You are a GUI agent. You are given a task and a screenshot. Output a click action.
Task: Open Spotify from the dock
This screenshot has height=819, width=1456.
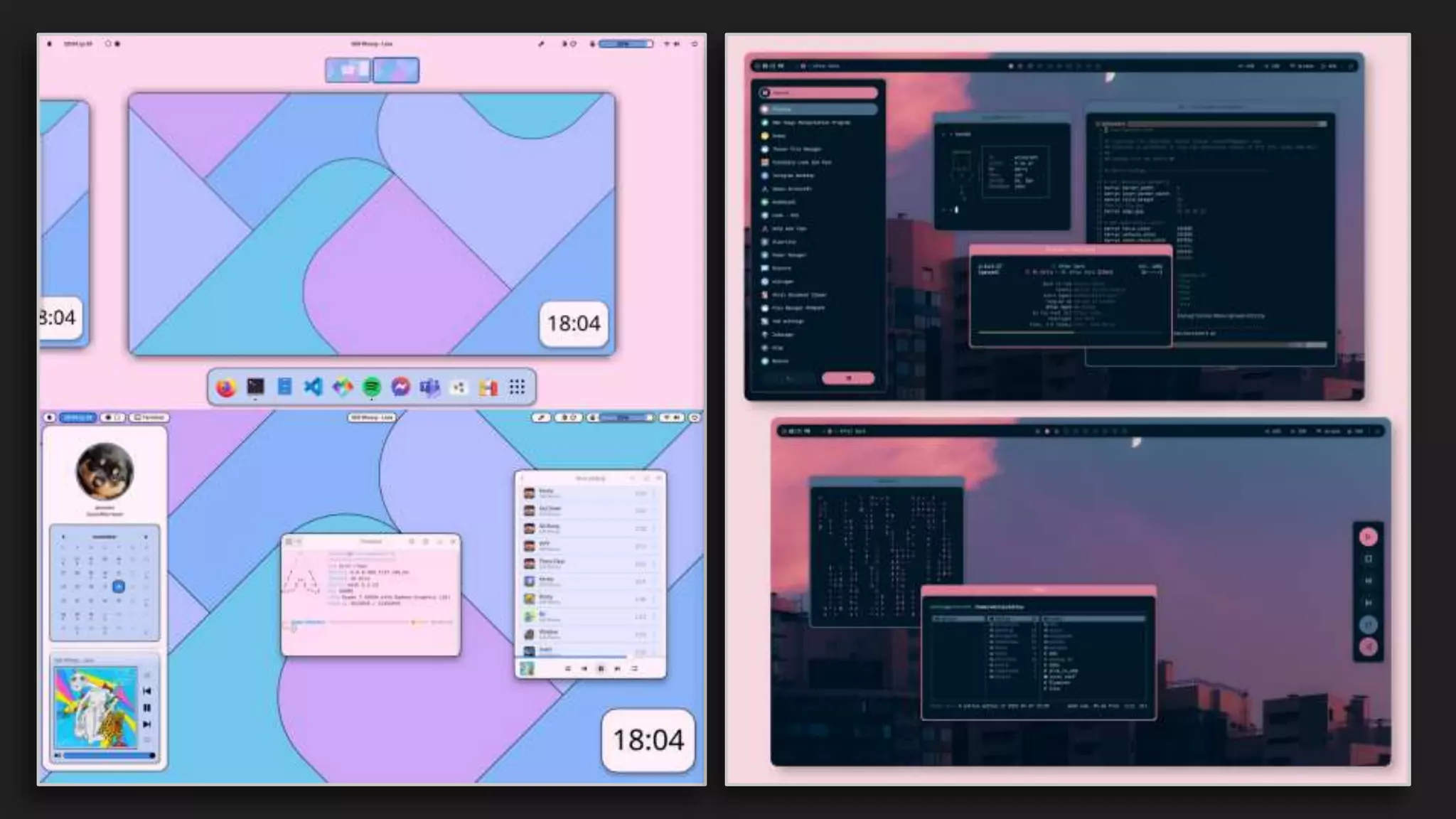(371, 387)
